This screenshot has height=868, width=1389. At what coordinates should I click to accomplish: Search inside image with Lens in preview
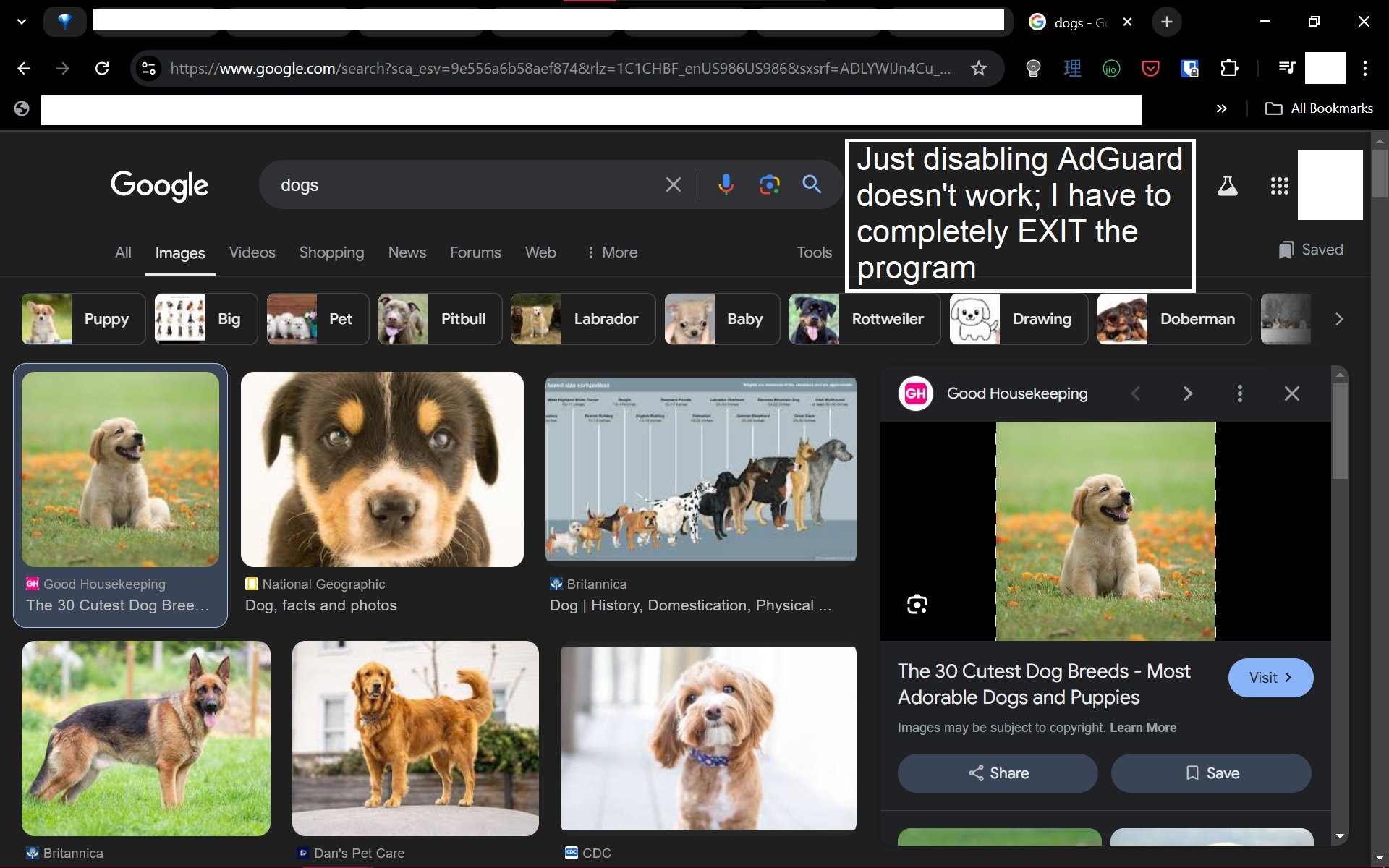917,605
